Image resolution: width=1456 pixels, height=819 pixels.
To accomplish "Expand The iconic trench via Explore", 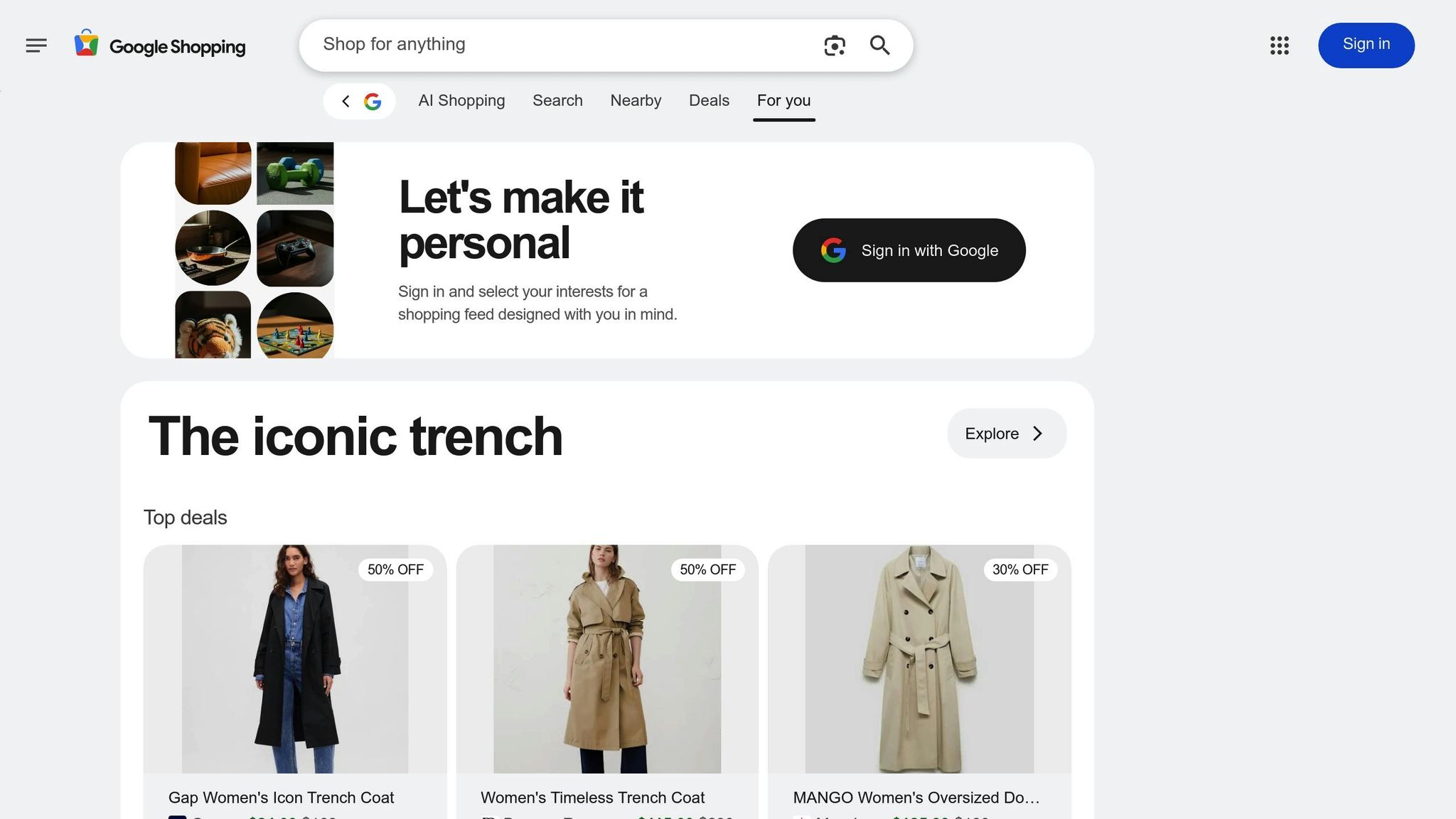I will coord(1006,434).
